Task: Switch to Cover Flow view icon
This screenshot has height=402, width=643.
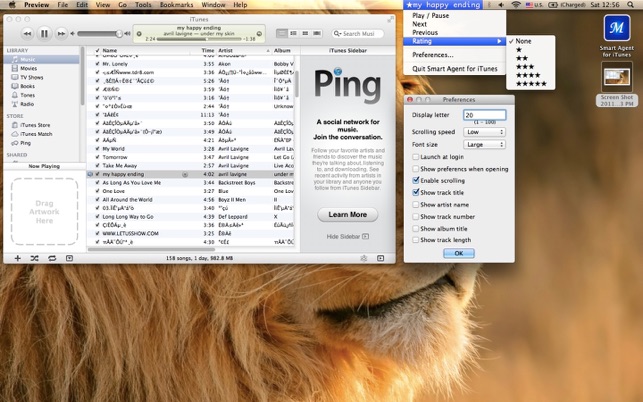Action: point(317,33)
